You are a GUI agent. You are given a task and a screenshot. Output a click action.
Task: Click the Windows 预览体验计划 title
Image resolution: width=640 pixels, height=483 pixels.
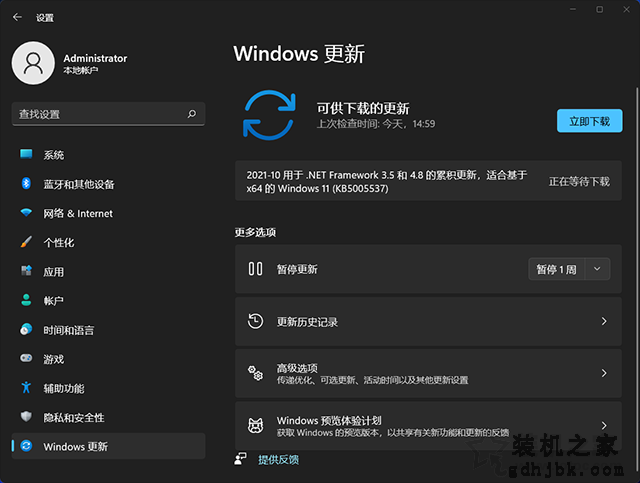coord(329,420)
